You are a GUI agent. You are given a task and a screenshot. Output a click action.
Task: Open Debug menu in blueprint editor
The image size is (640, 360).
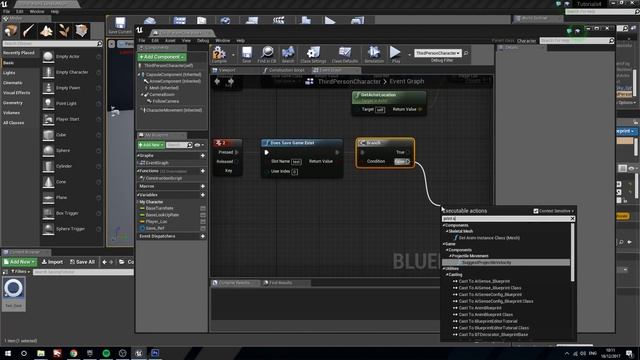[x=203, y=41]
